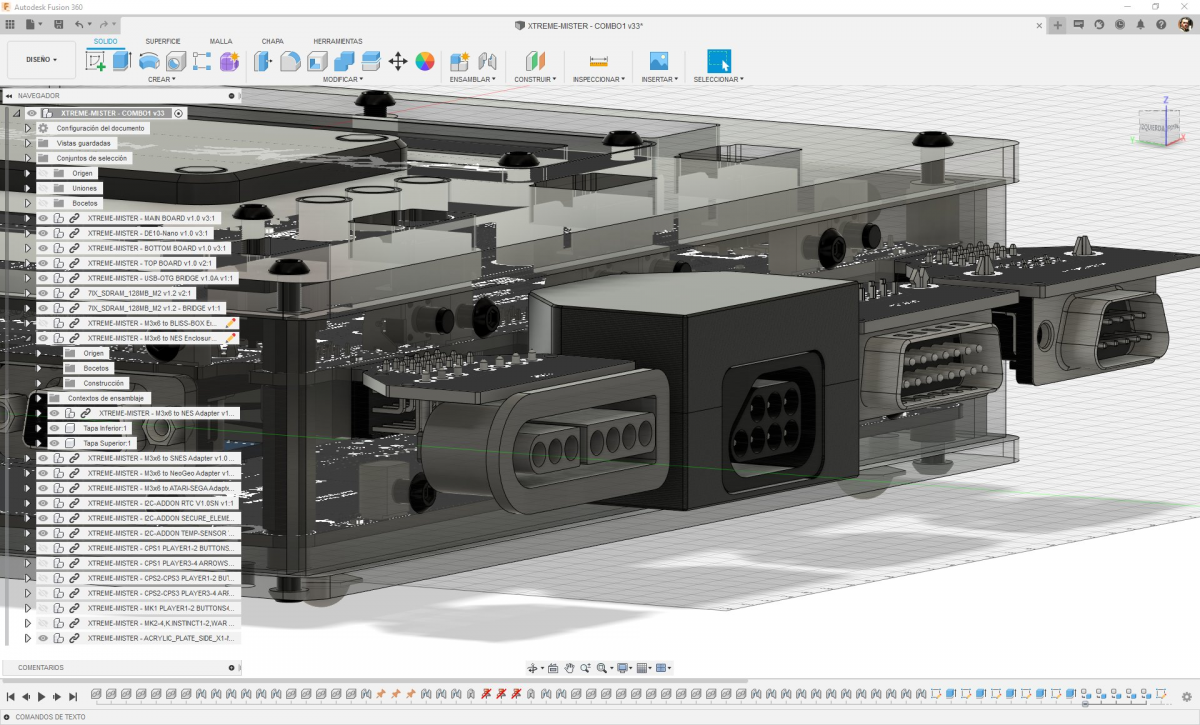Open the Job Status clock icon
Viewport: 1200px width, 725px height.
[x=1121, y=24]
